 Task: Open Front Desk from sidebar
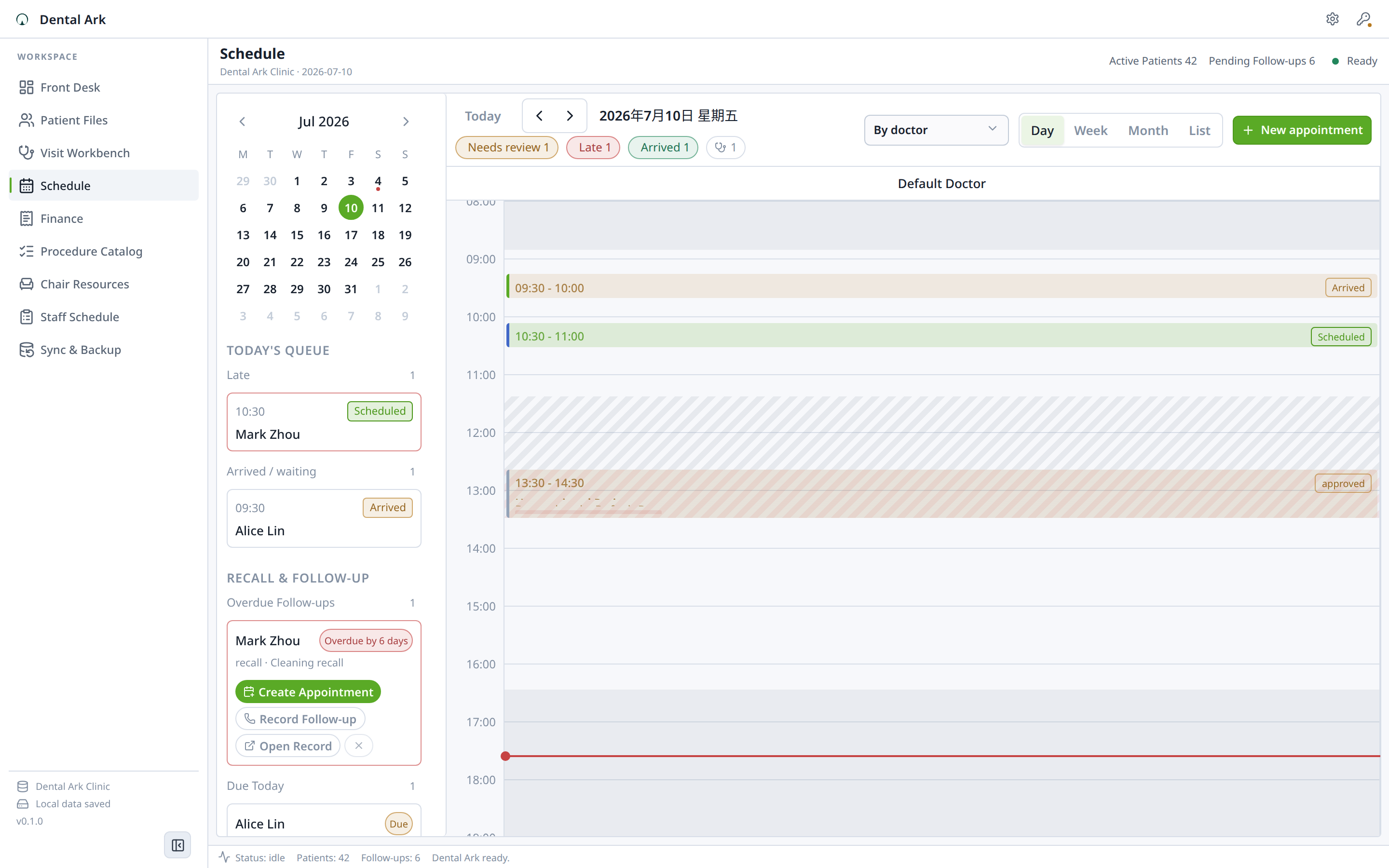click(103, 87)
